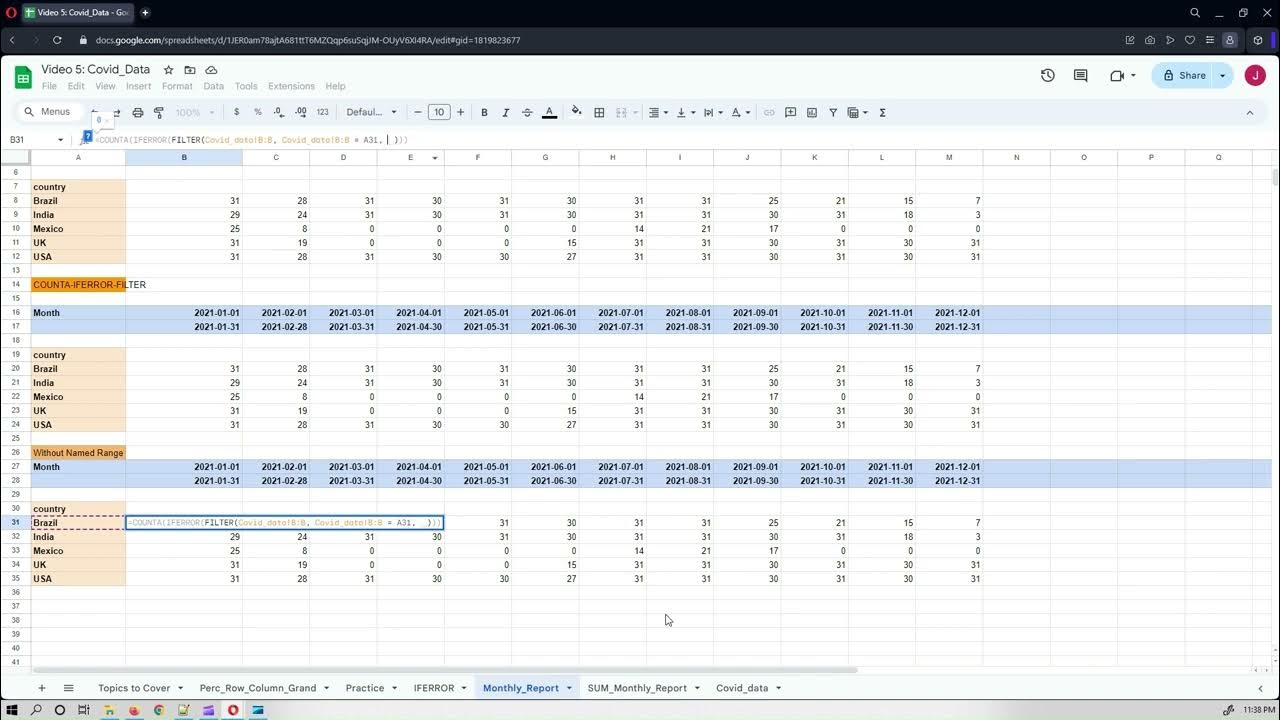The image size is (1280, 720).
Task: Open the zoom level dropdown
Action: point(194,112)
